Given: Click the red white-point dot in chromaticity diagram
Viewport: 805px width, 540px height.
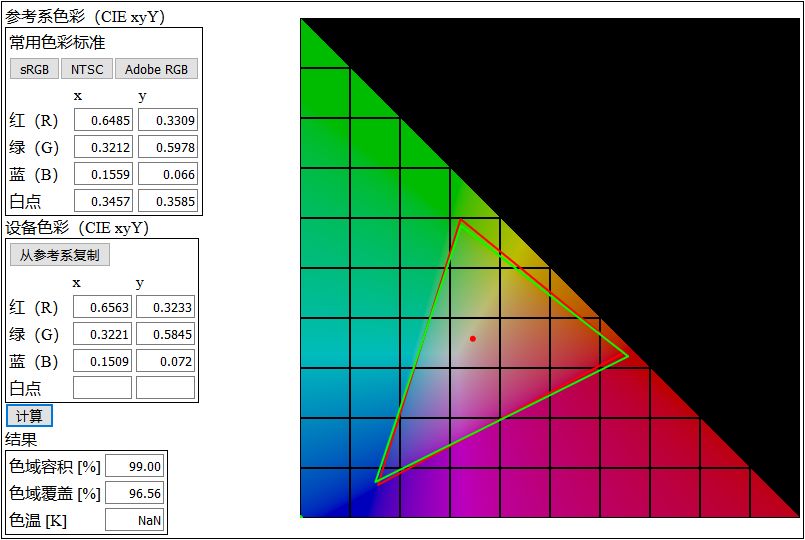Looking at the screenshot, I should [x=473, y=339].
